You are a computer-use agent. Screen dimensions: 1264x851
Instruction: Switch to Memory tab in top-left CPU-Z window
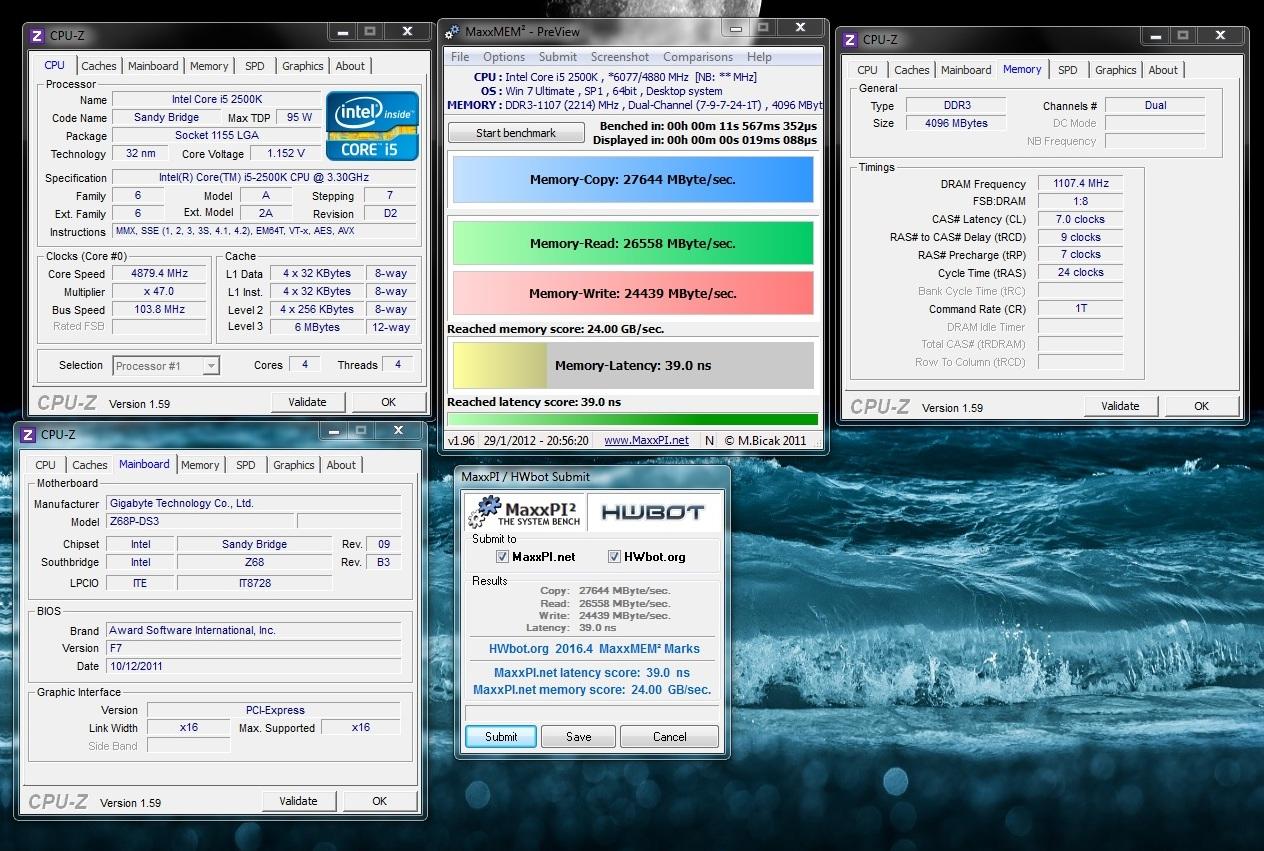click(209, 66)
